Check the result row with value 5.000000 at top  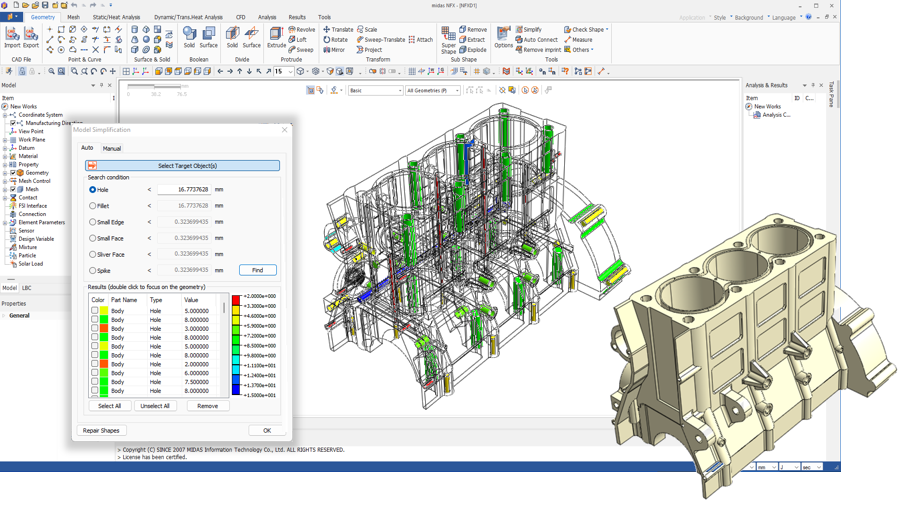pos(95,311)
